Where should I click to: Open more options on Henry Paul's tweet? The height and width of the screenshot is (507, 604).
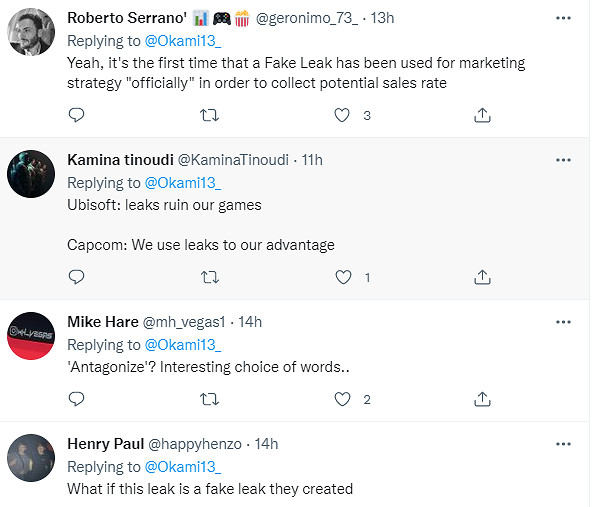pos(563,443)
